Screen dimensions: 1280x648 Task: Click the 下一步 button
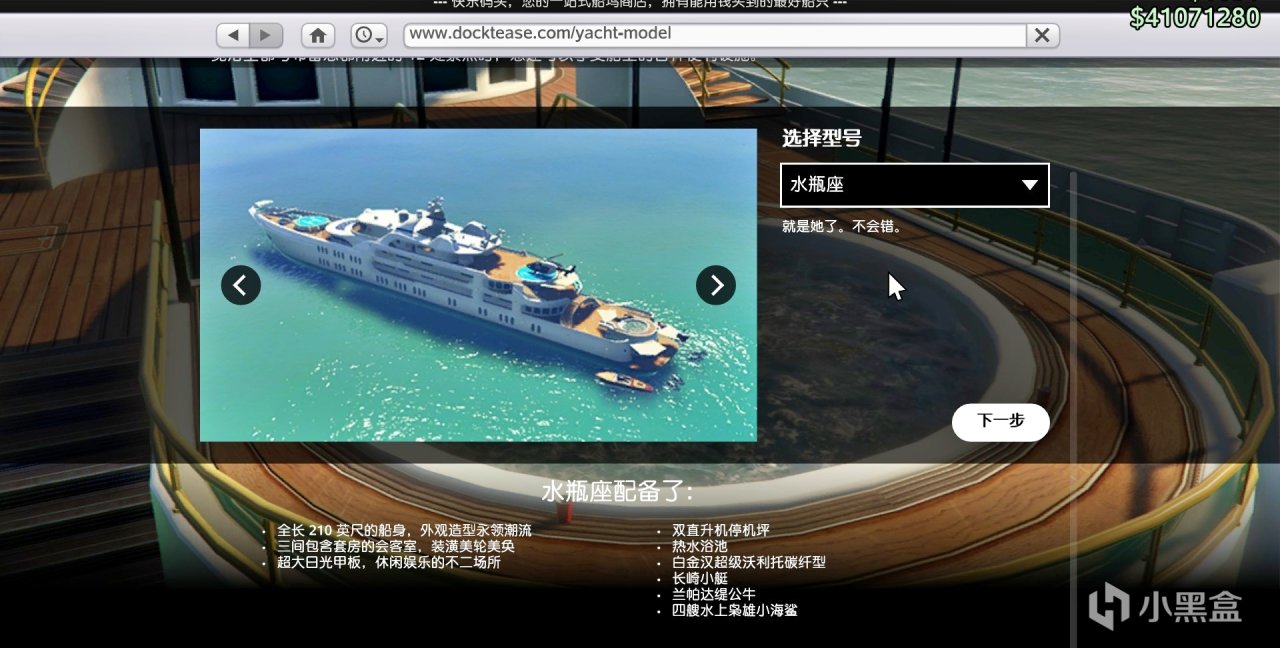(1000, 421)
